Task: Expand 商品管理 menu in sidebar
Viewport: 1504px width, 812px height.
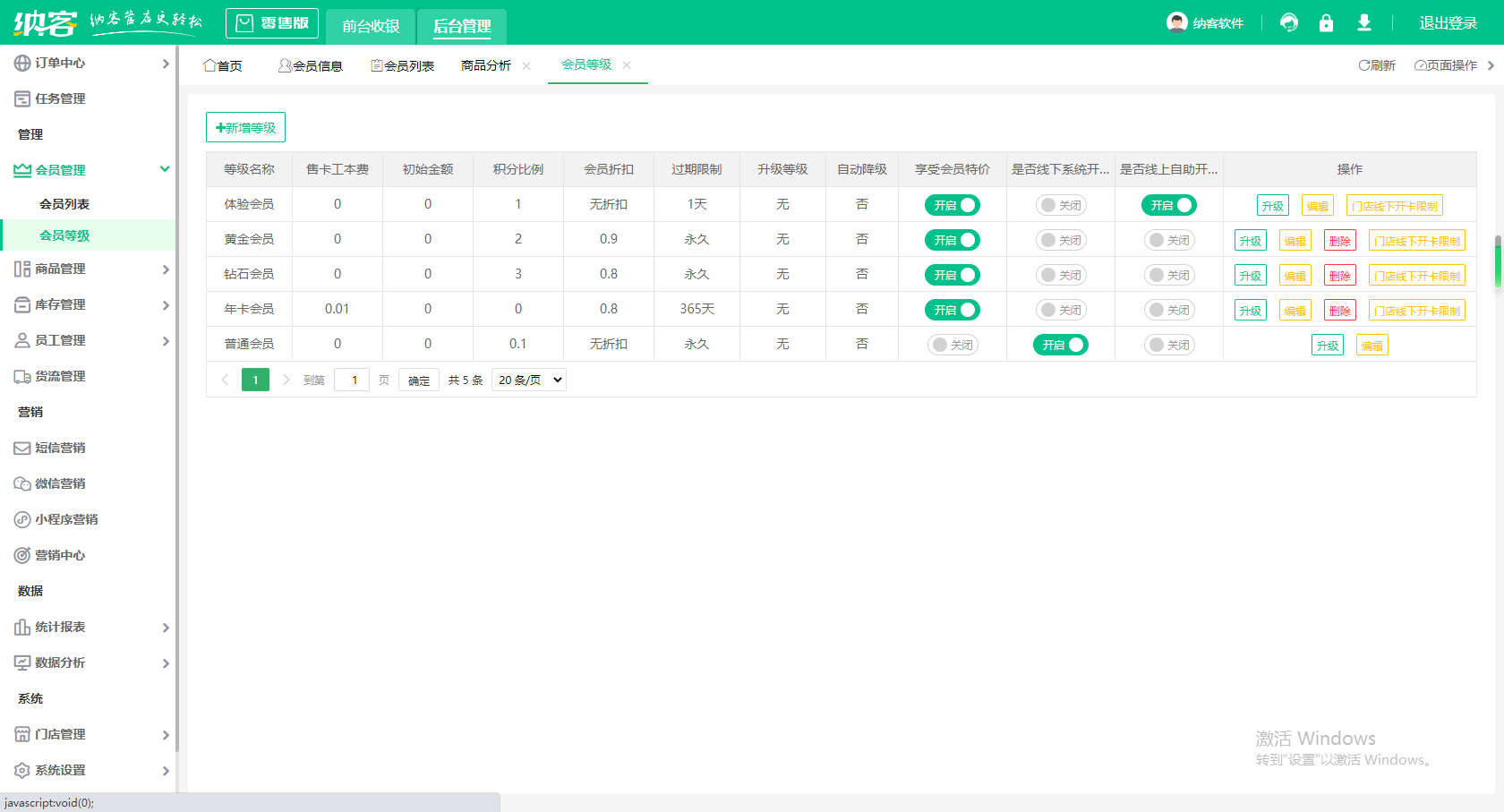Action: point(90,269)
